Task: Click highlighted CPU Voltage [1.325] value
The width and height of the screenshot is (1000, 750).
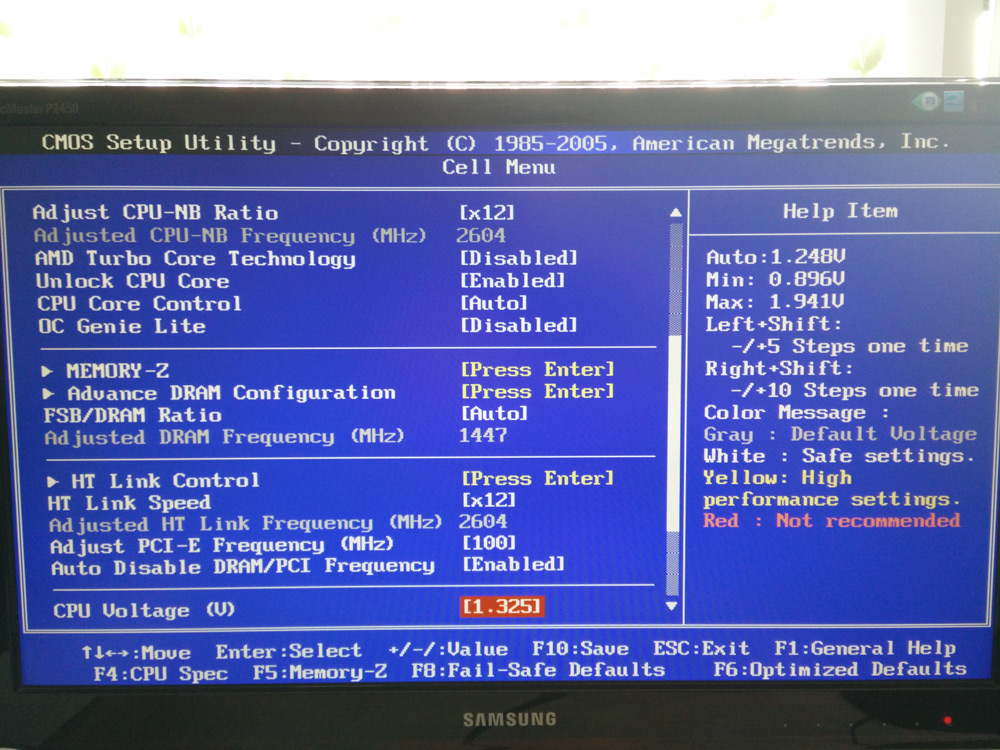Action: [x=502, y=607]
